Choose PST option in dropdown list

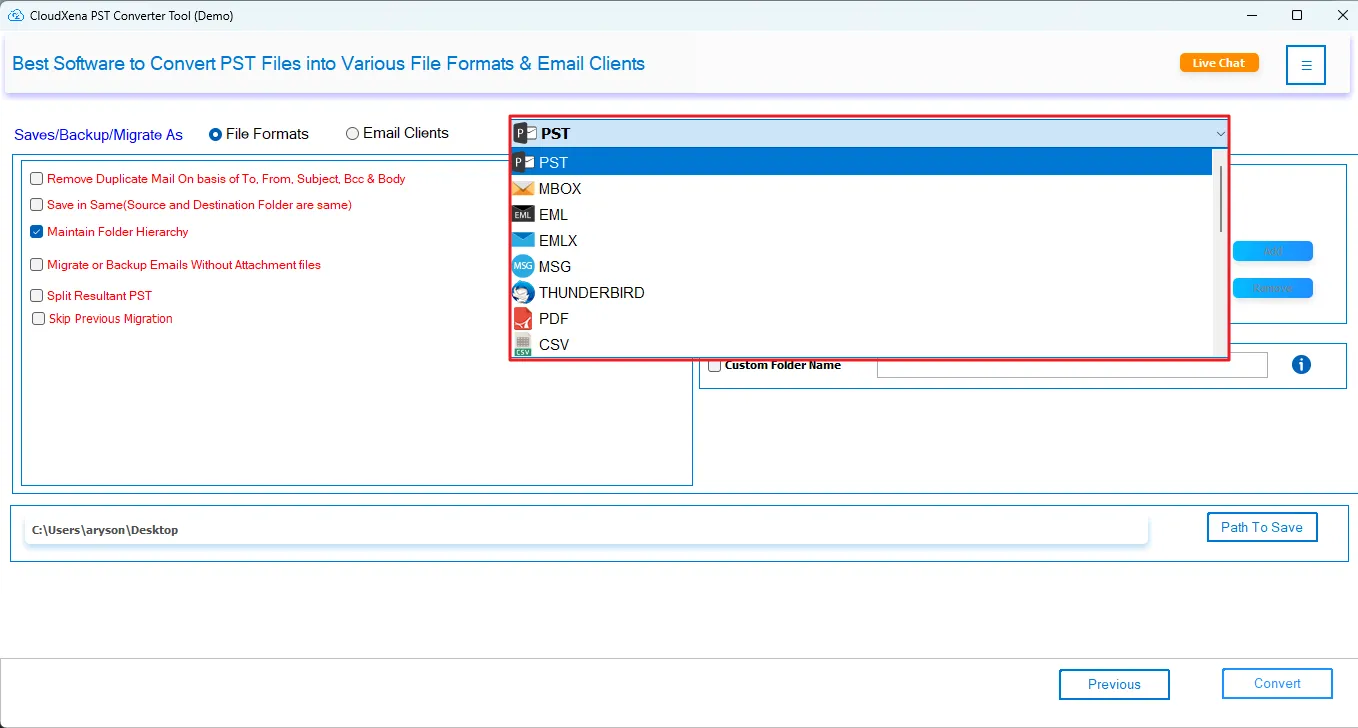[x=553, y=162]
